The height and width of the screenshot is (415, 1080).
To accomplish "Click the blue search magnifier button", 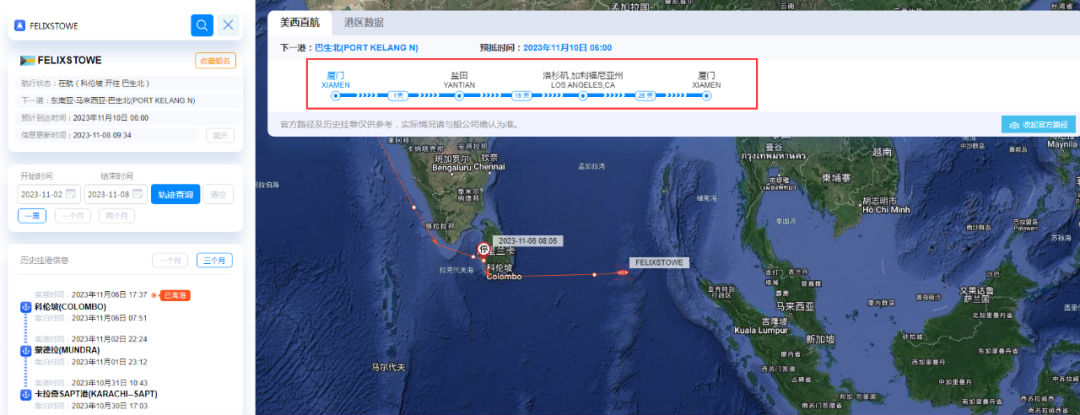I will [202, 25].
